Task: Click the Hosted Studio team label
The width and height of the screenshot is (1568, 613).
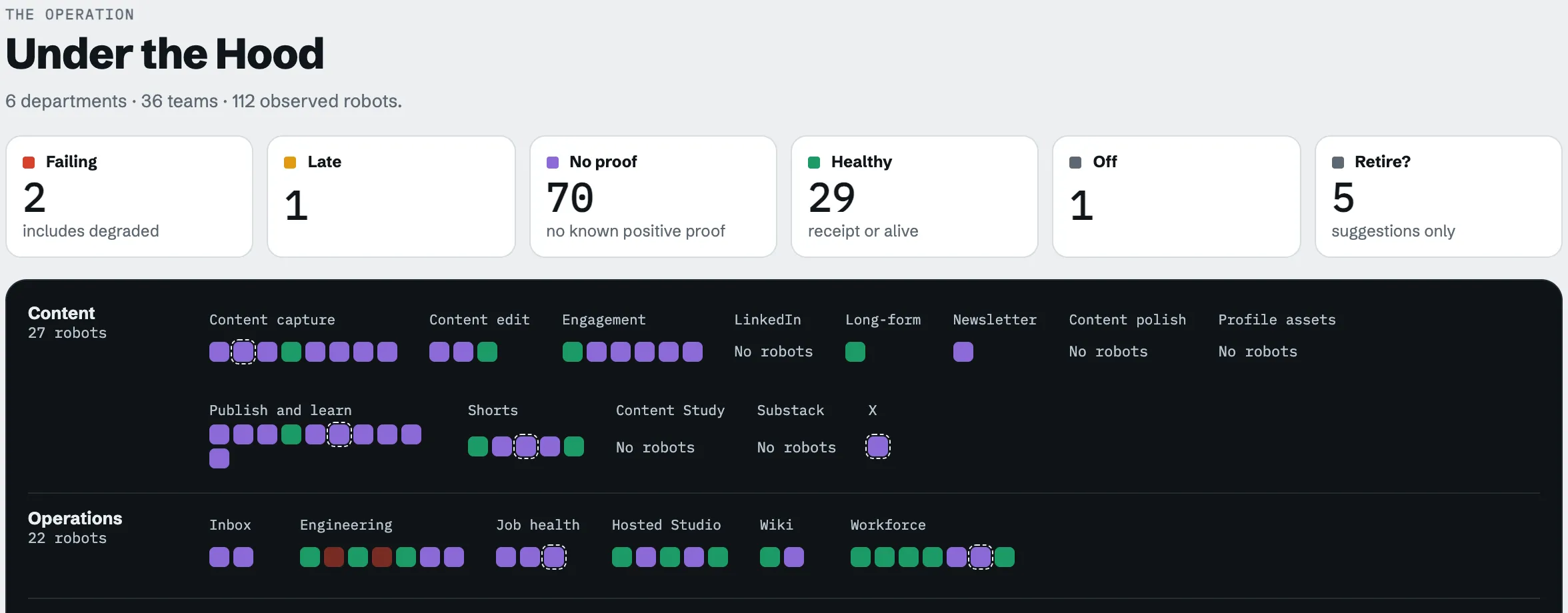Action: tap(667, 525)
